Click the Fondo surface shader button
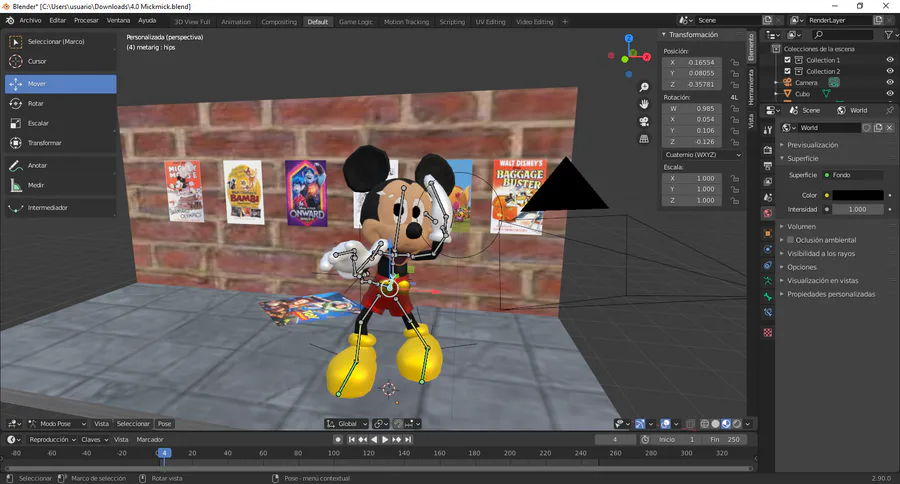Viewport: 900px width, 484px height. tap(854, 175)
